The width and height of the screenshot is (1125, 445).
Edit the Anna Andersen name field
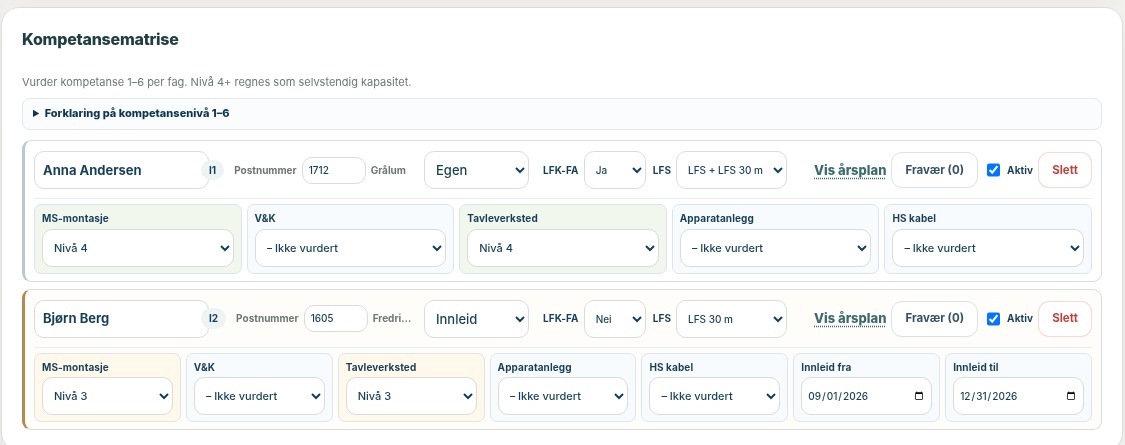pyautogui.click(x=121, y=170)
